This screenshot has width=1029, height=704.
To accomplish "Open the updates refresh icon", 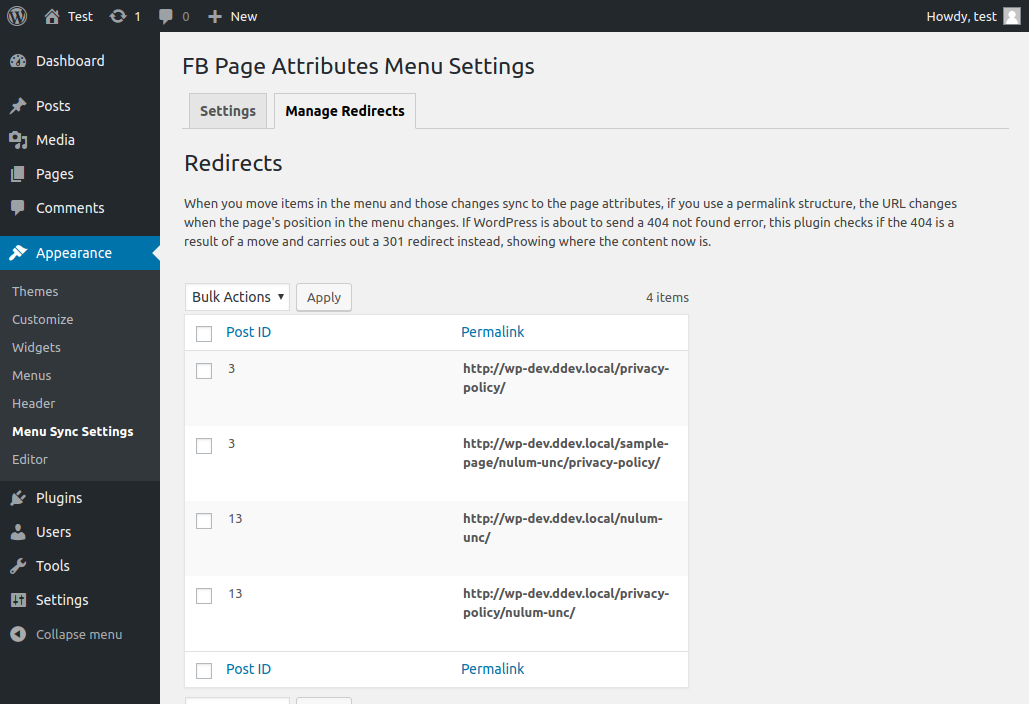I will click(x=118, y=16).
